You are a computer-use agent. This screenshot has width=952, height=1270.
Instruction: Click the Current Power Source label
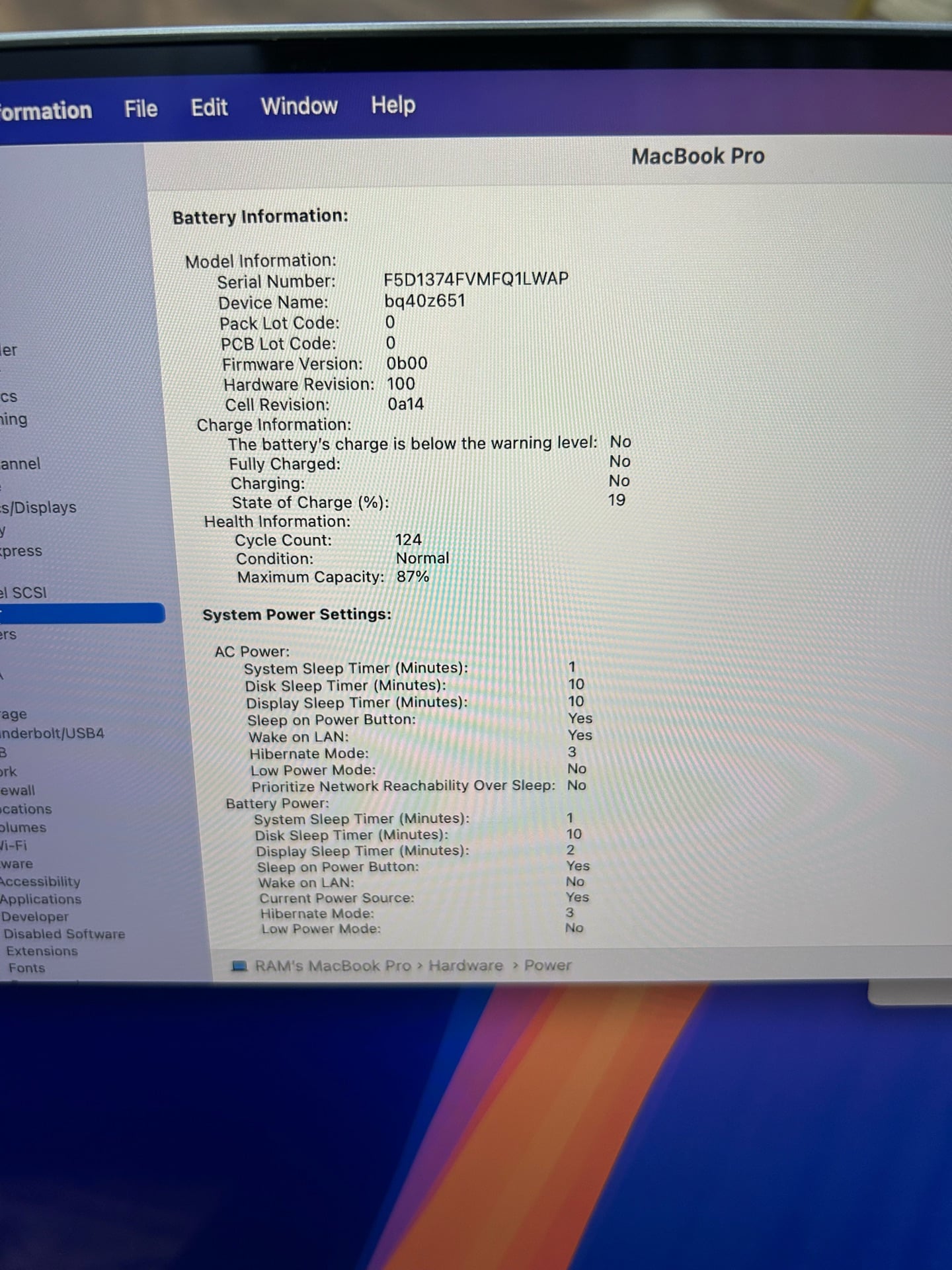coord(337,898)
